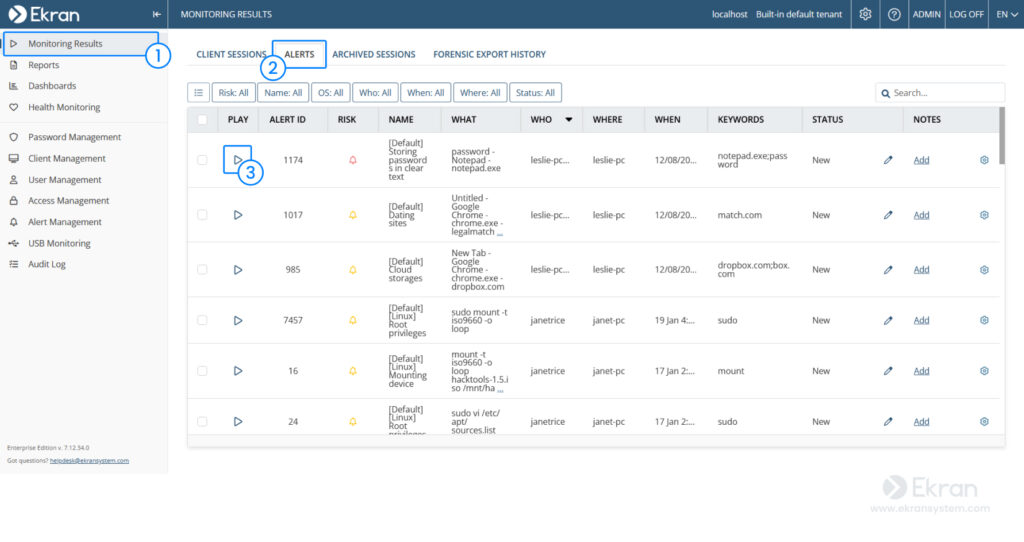Tick the checkbox for alert 1174
Screen dimensions: 1024x542
click(x=202, y=160)
